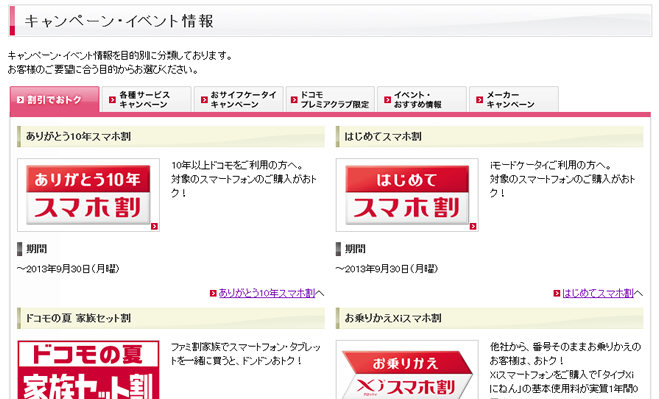Click arrow icon on 各種サービスキャンペーン tab
The image size is (659, 399).
click(x=112, y=100)
